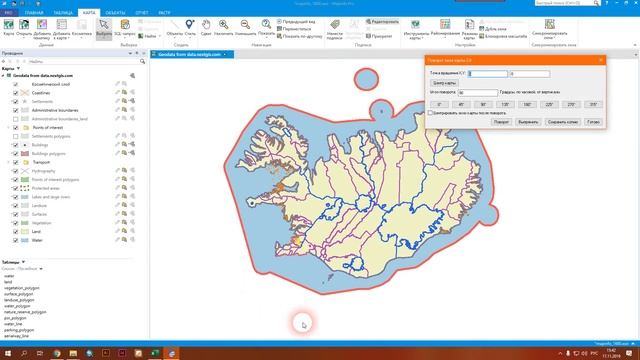
Task: Open the ОБЪЕКТЫ ribbon tab
Action: tap(115, 13)
